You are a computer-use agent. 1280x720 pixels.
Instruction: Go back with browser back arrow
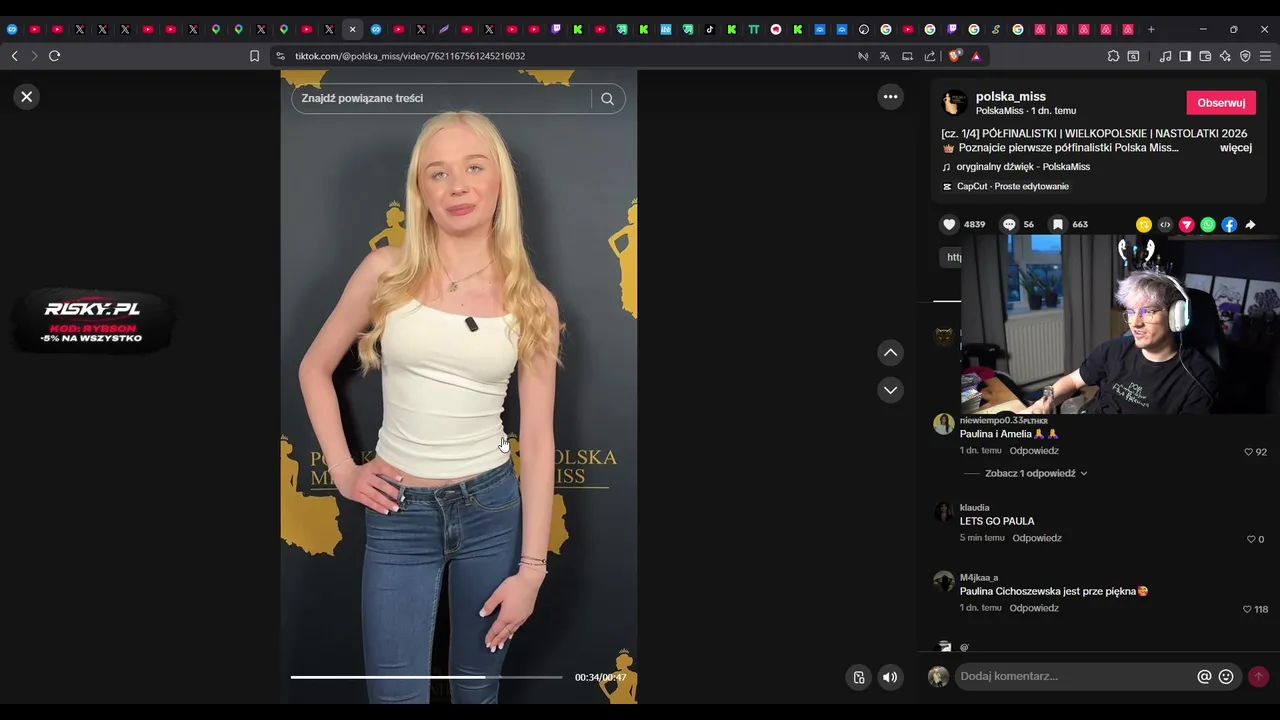(x=14, y=56)
